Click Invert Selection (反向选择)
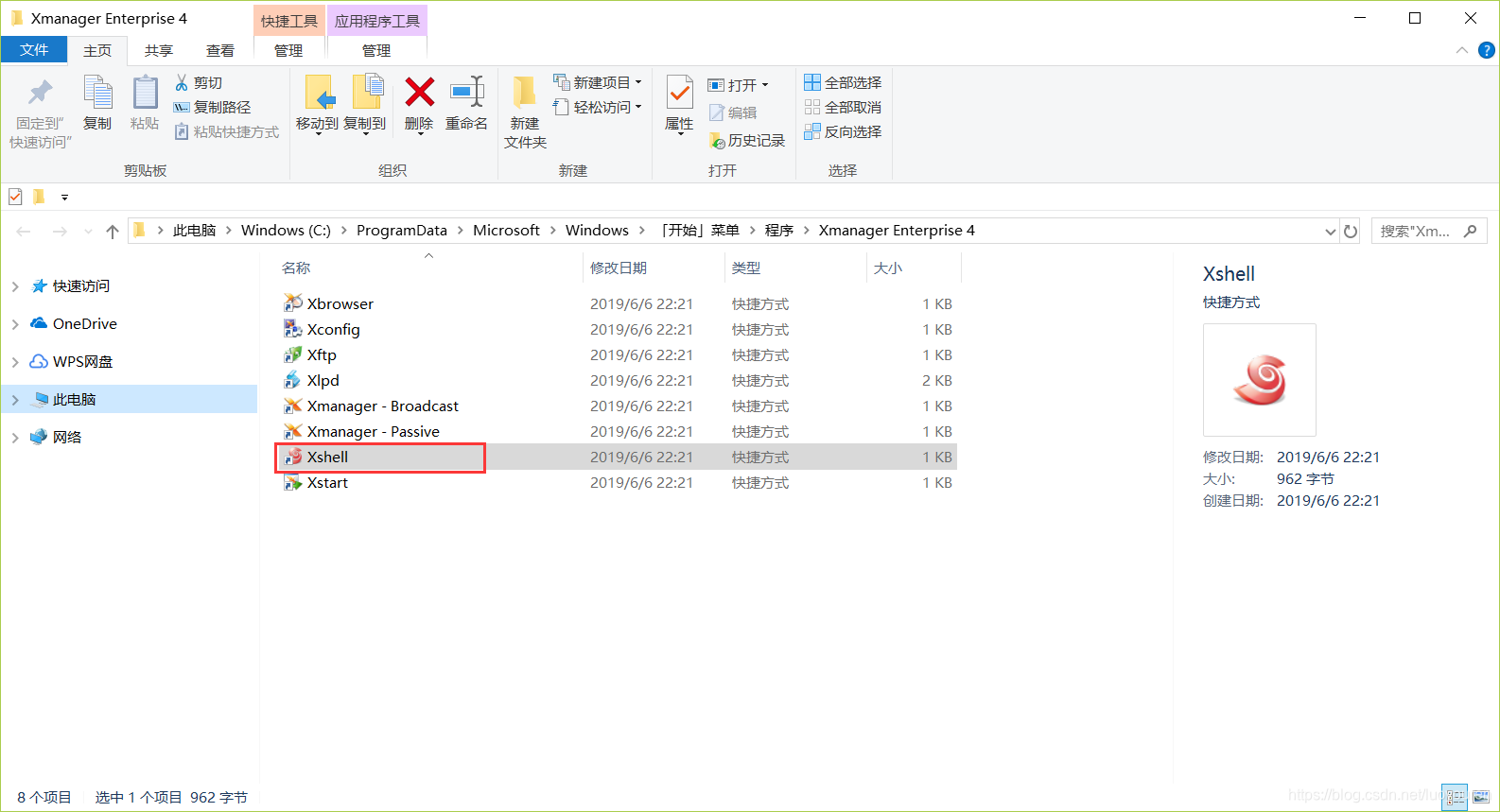 tap(843, 132)
